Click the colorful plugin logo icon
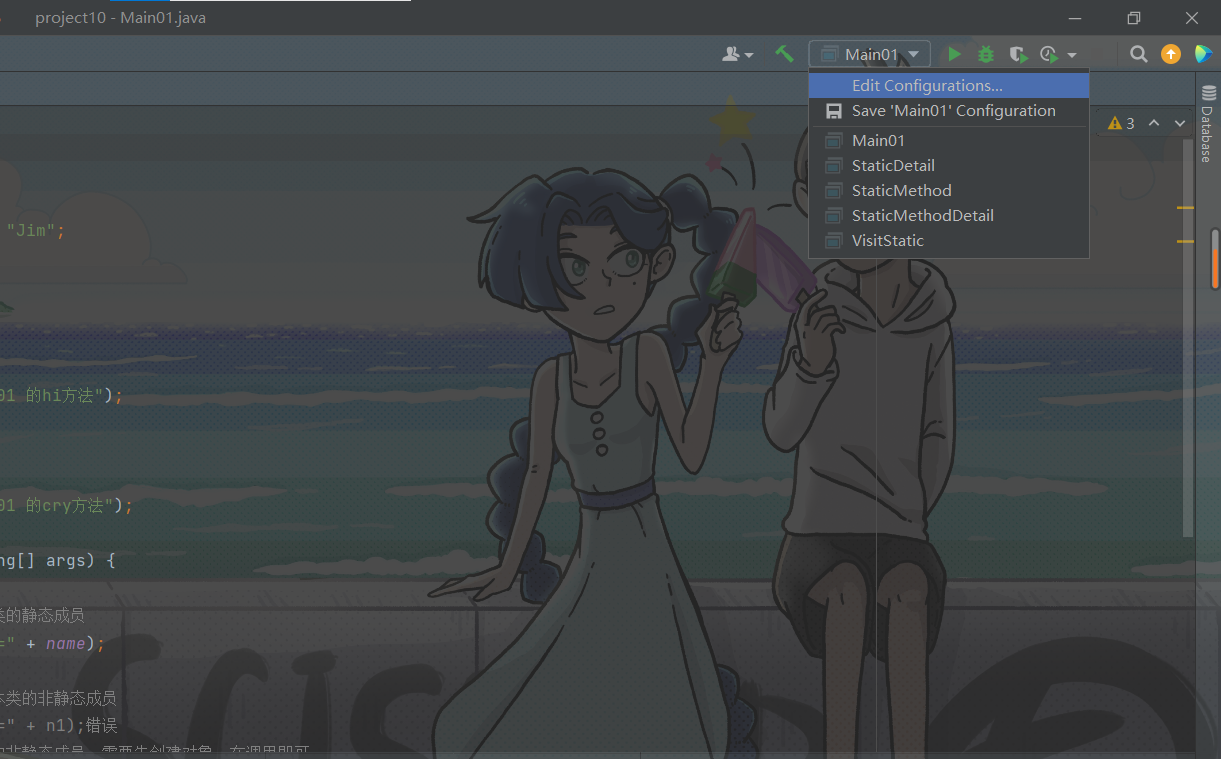1221x759 pixels. coord(1203,54)
